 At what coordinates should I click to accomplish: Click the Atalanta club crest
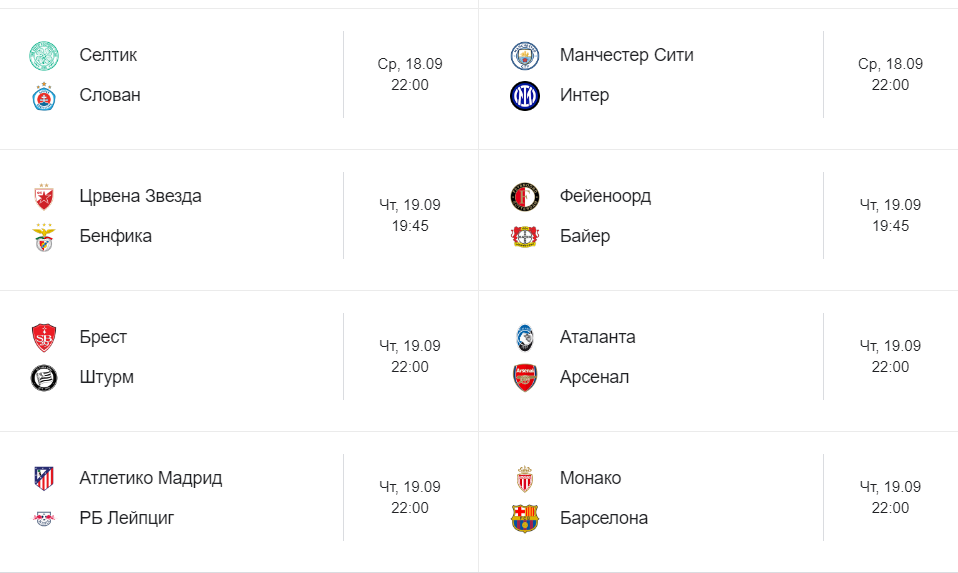[525, 338]
